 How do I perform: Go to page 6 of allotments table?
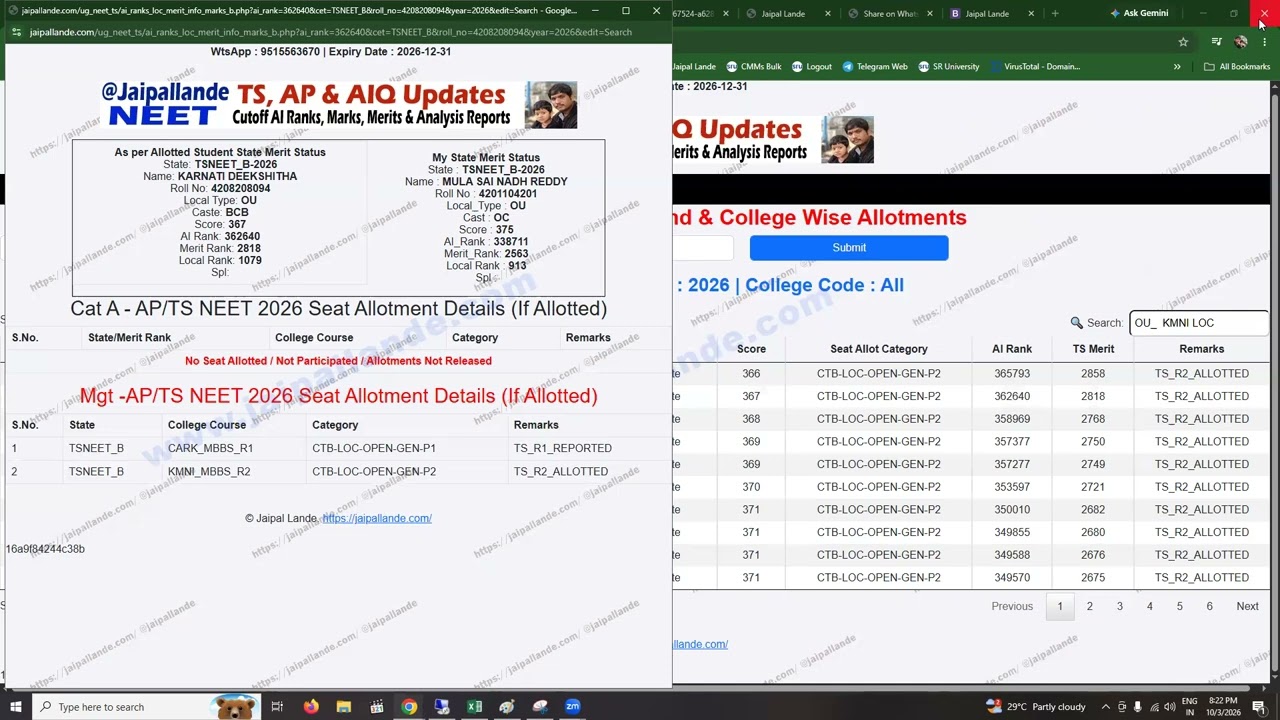[1209, 606]
